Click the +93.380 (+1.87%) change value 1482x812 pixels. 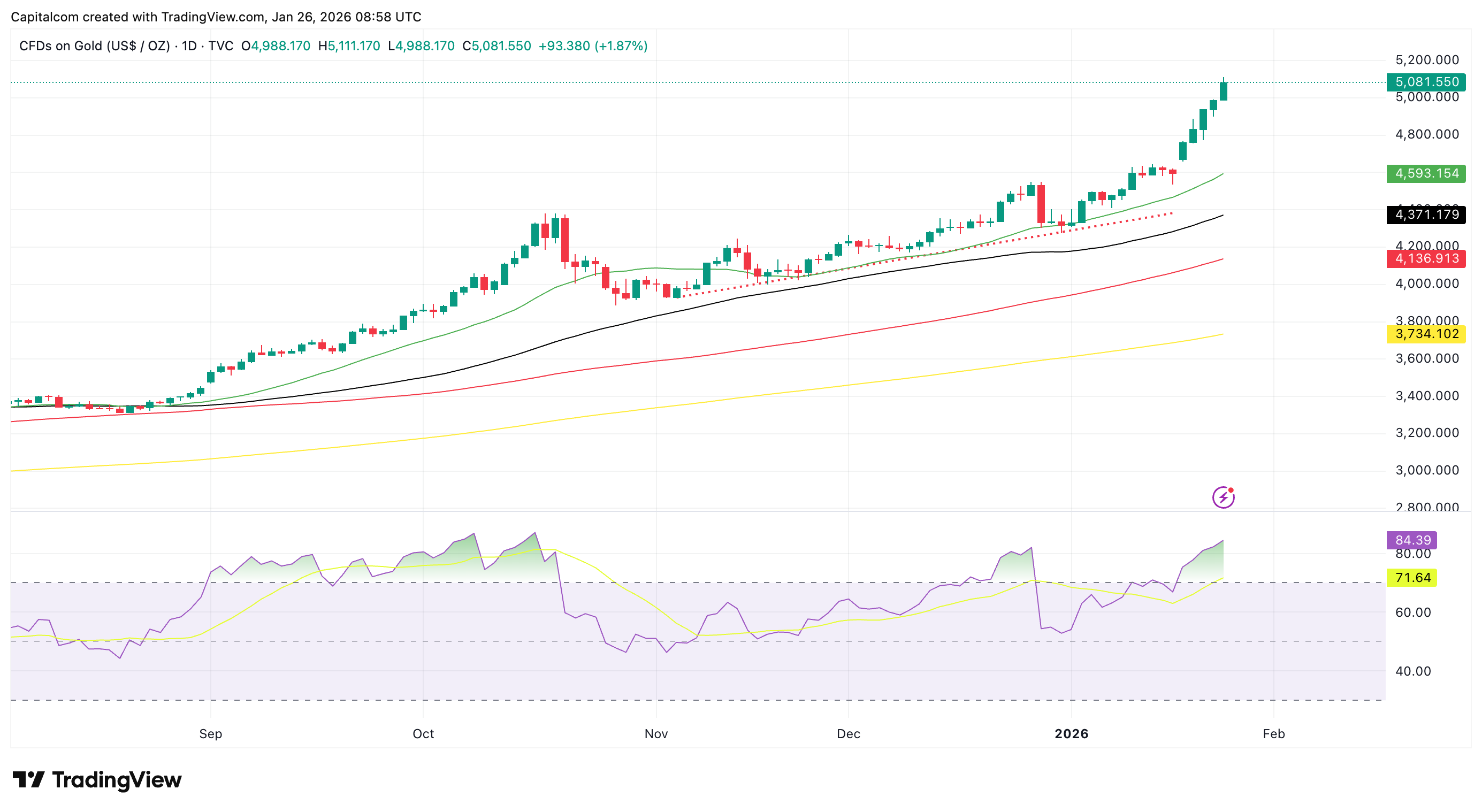593,46
